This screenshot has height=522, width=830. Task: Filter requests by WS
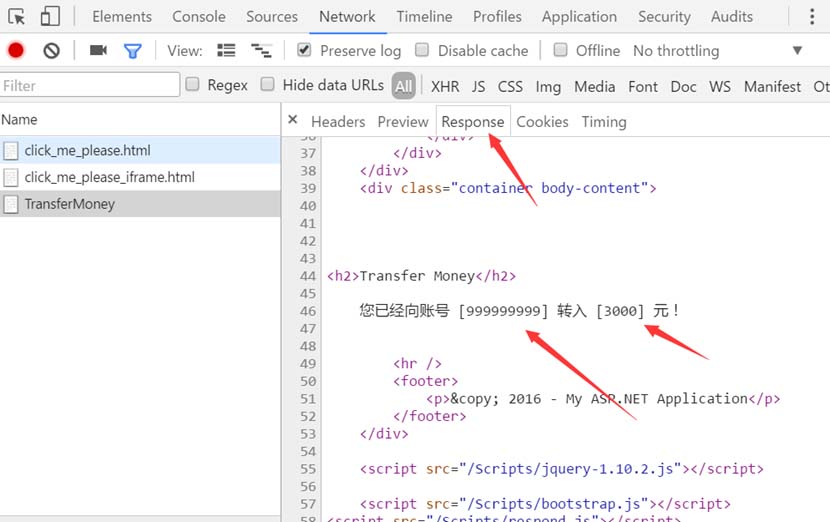[720, 86]
